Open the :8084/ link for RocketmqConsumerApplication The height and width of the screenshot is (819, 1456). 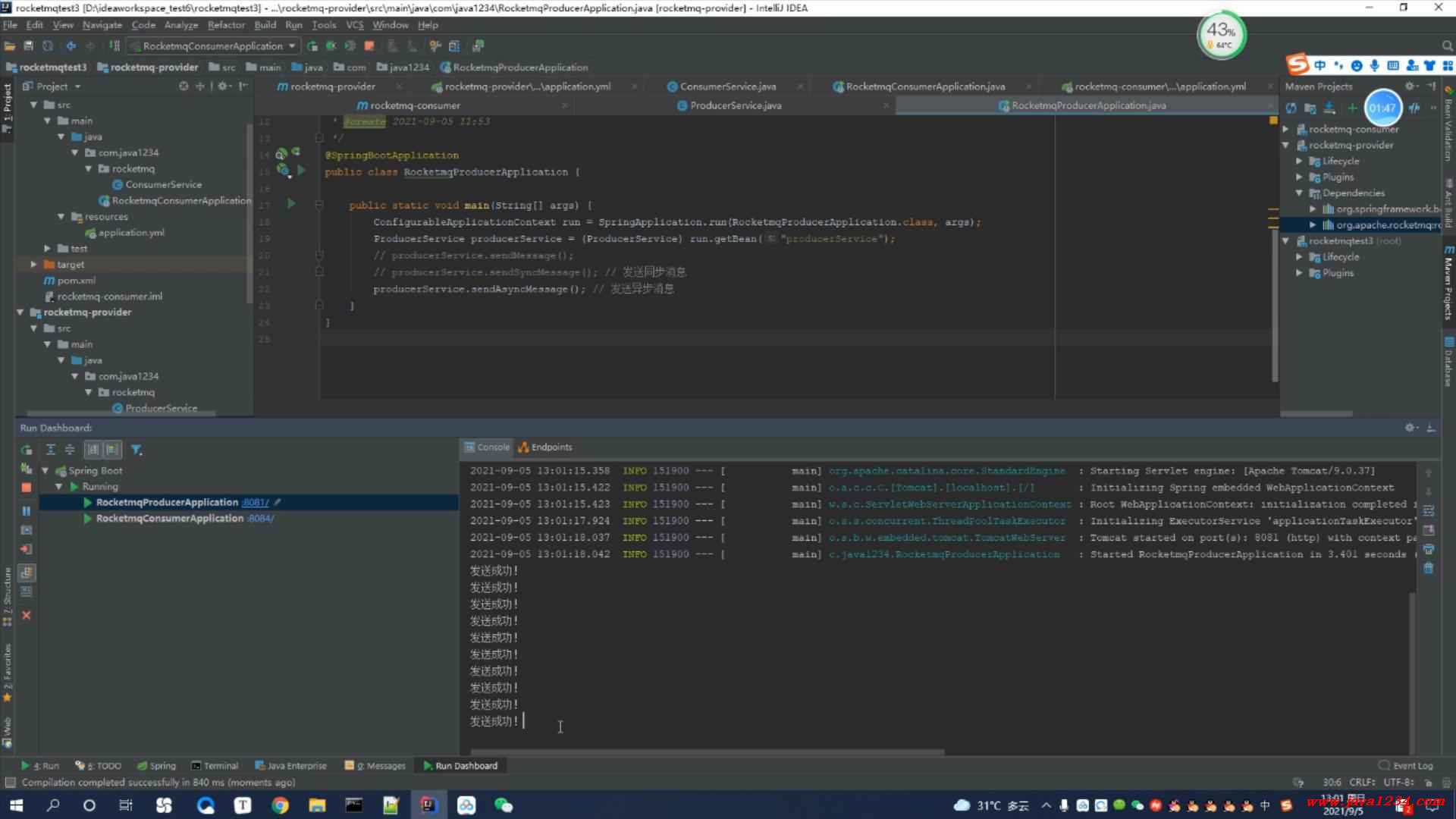pos(261,519)
